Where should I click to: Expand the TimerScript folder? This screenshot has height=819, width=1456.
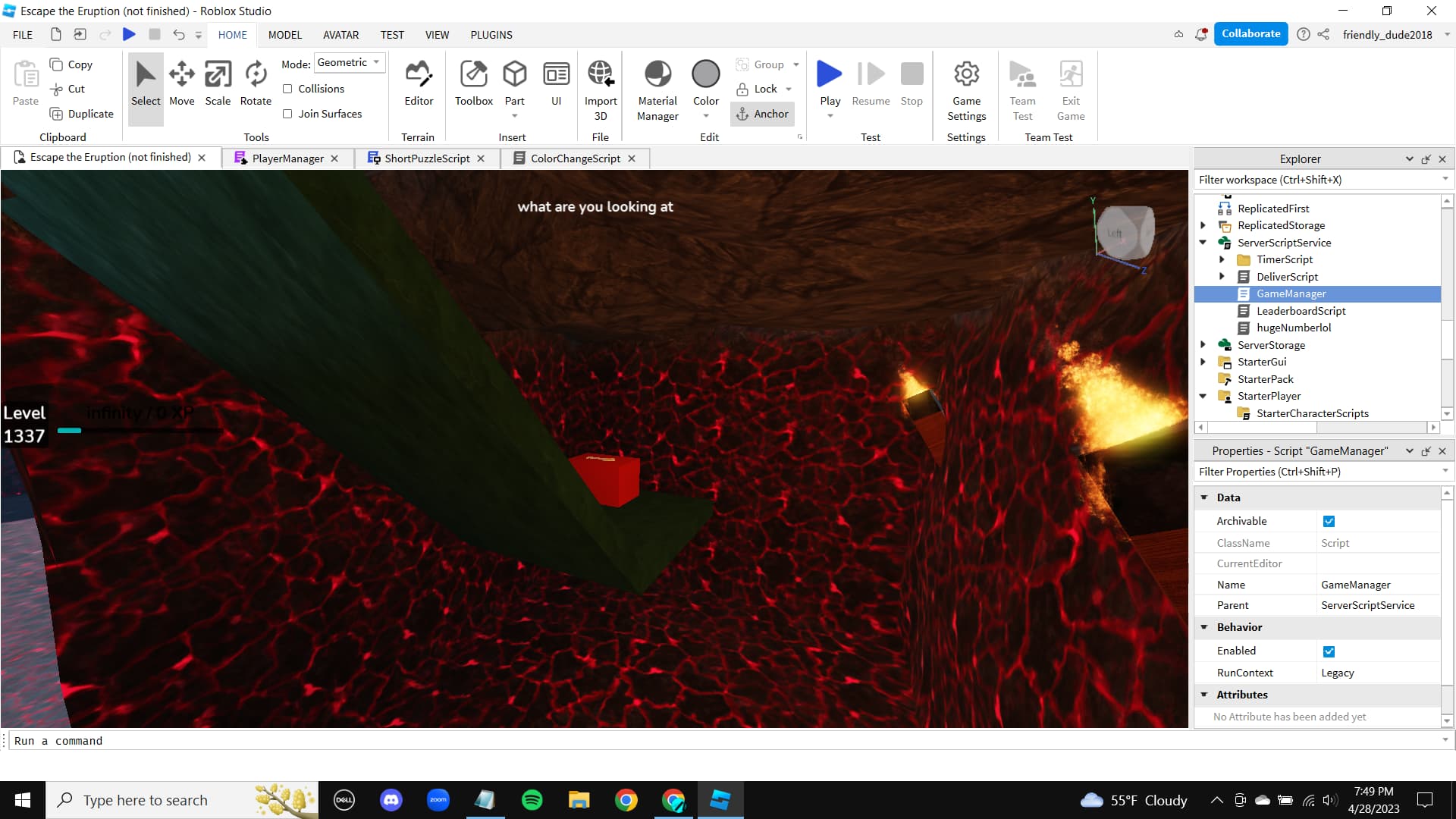1222,259
